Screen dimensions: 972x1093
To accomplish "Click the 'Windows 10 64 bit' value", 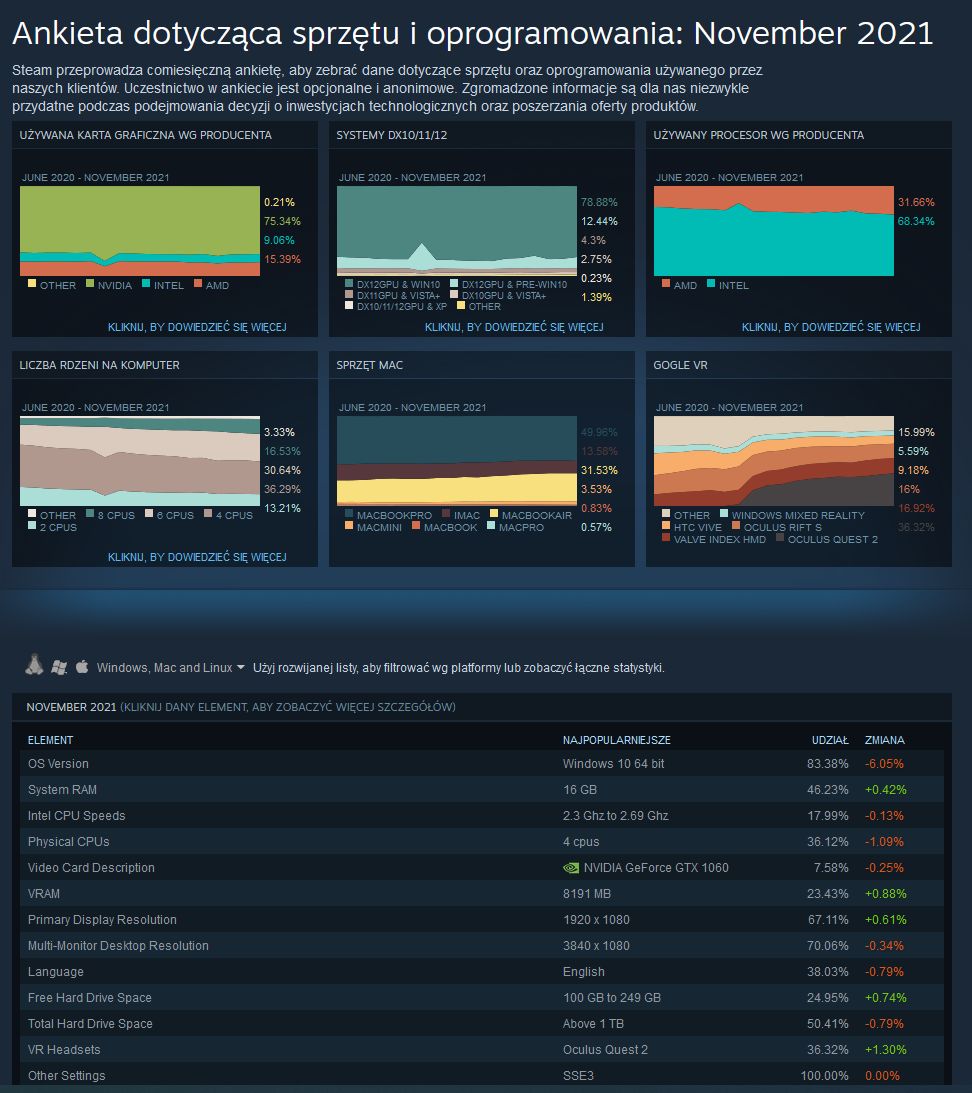I will click(614, 764).
